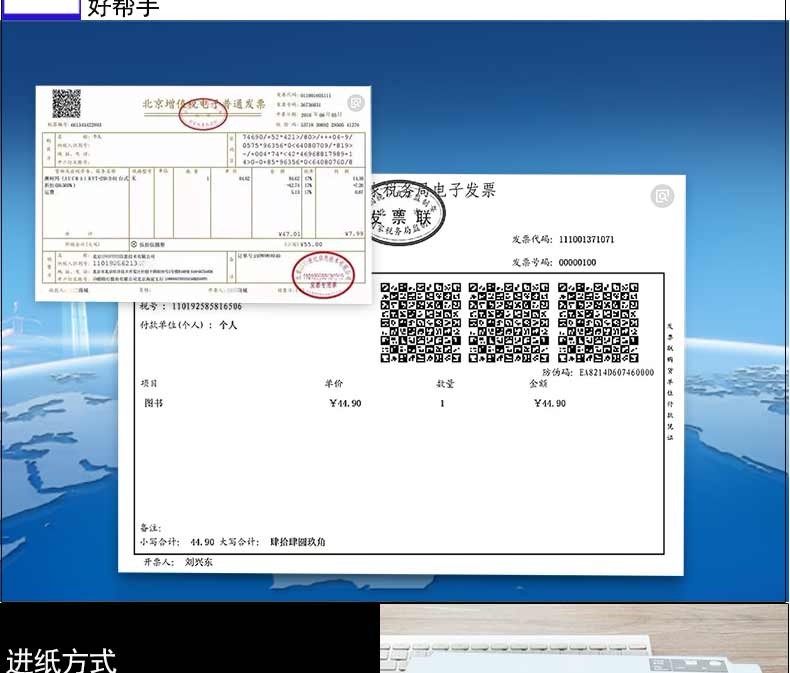This screenshot has width=790, height=673.
Task: Click the ¥7.99 tax total on small invoice
Action: [354, 234]
